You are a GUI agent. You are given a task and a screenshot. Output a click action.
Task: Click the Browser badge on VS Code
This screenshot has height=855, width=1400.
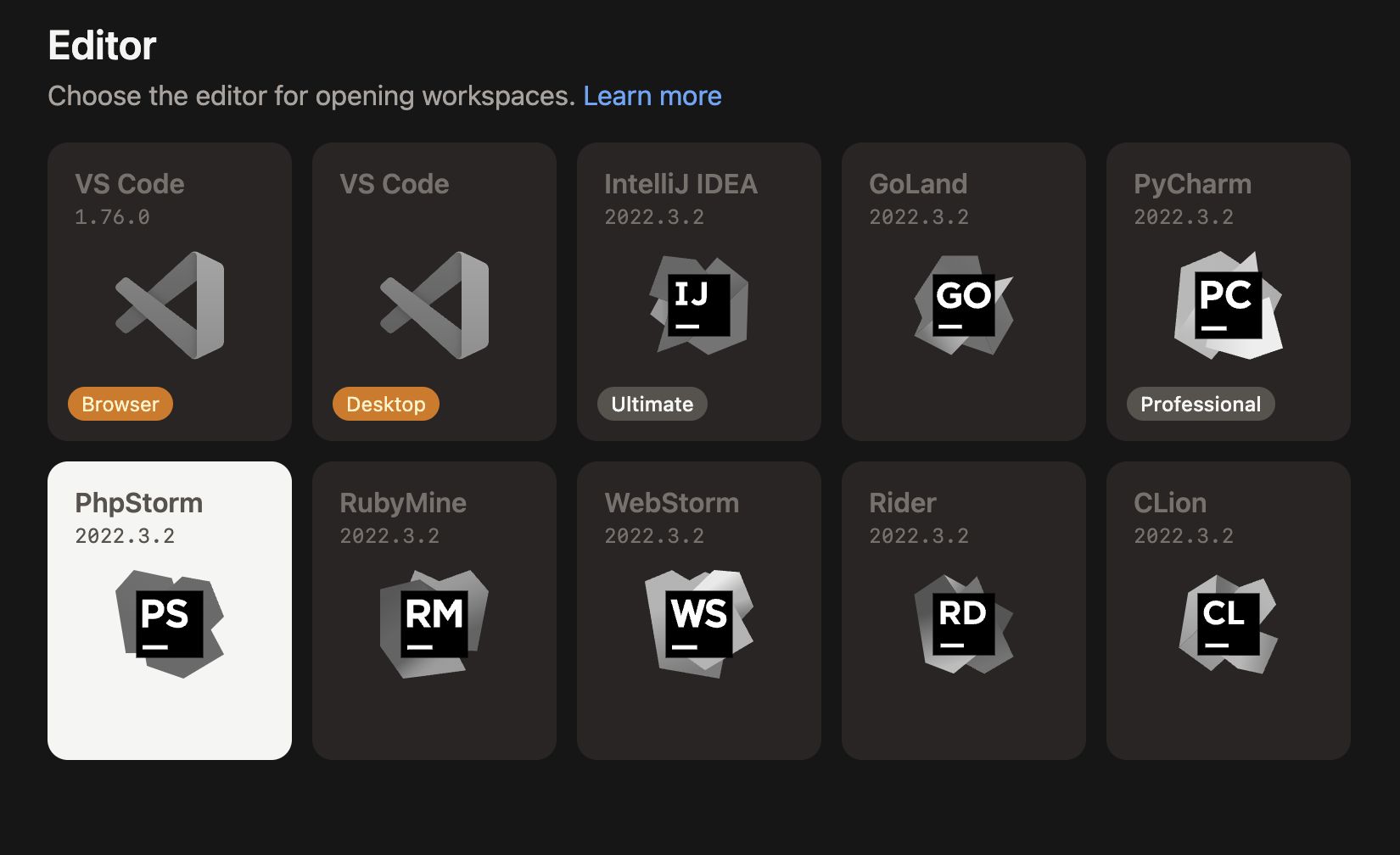click(x=120, y=404)
